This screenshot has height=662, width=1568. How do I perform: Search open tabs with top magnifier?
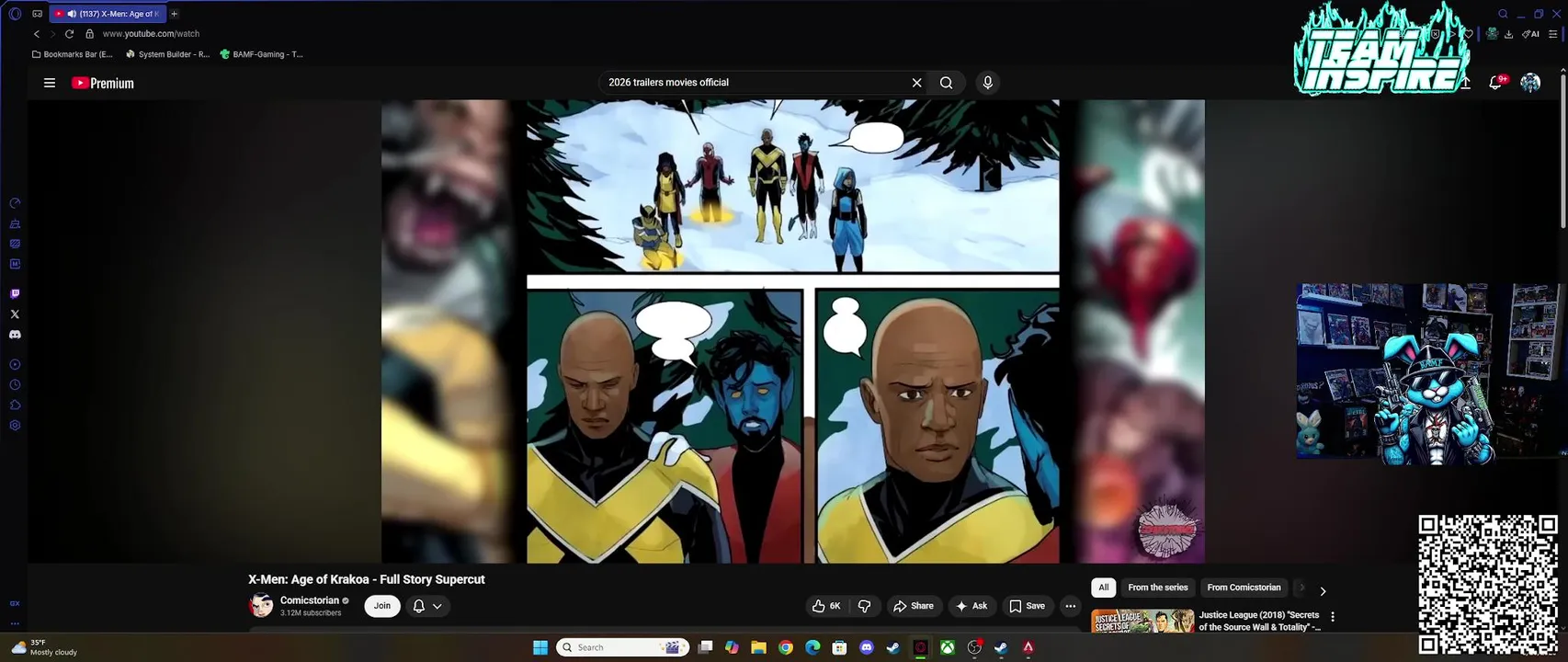(x=1503, y=14)
